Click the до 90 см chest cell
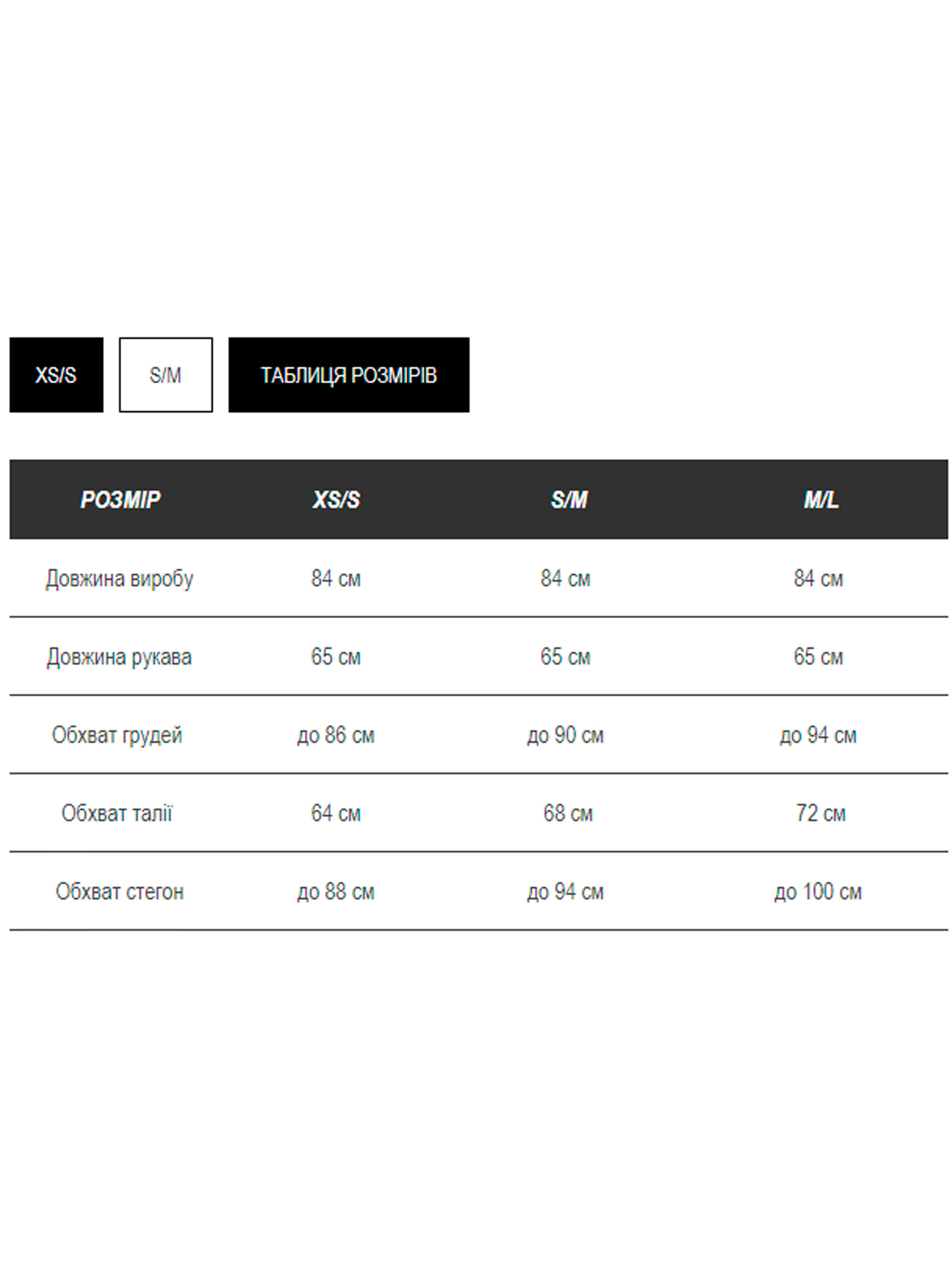This screenshot has height=1270, width=952. (565, 735)
